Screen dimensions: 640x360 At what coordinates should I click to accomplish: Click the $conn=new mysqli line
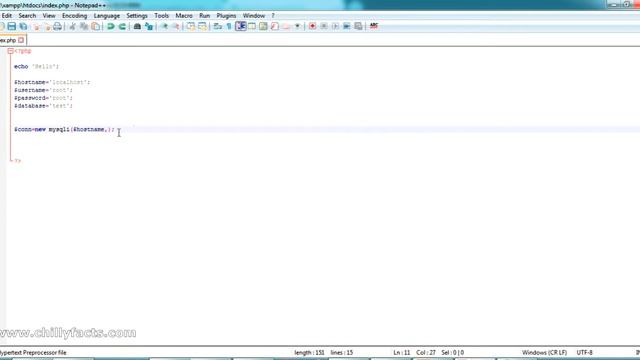pos(64,129)
